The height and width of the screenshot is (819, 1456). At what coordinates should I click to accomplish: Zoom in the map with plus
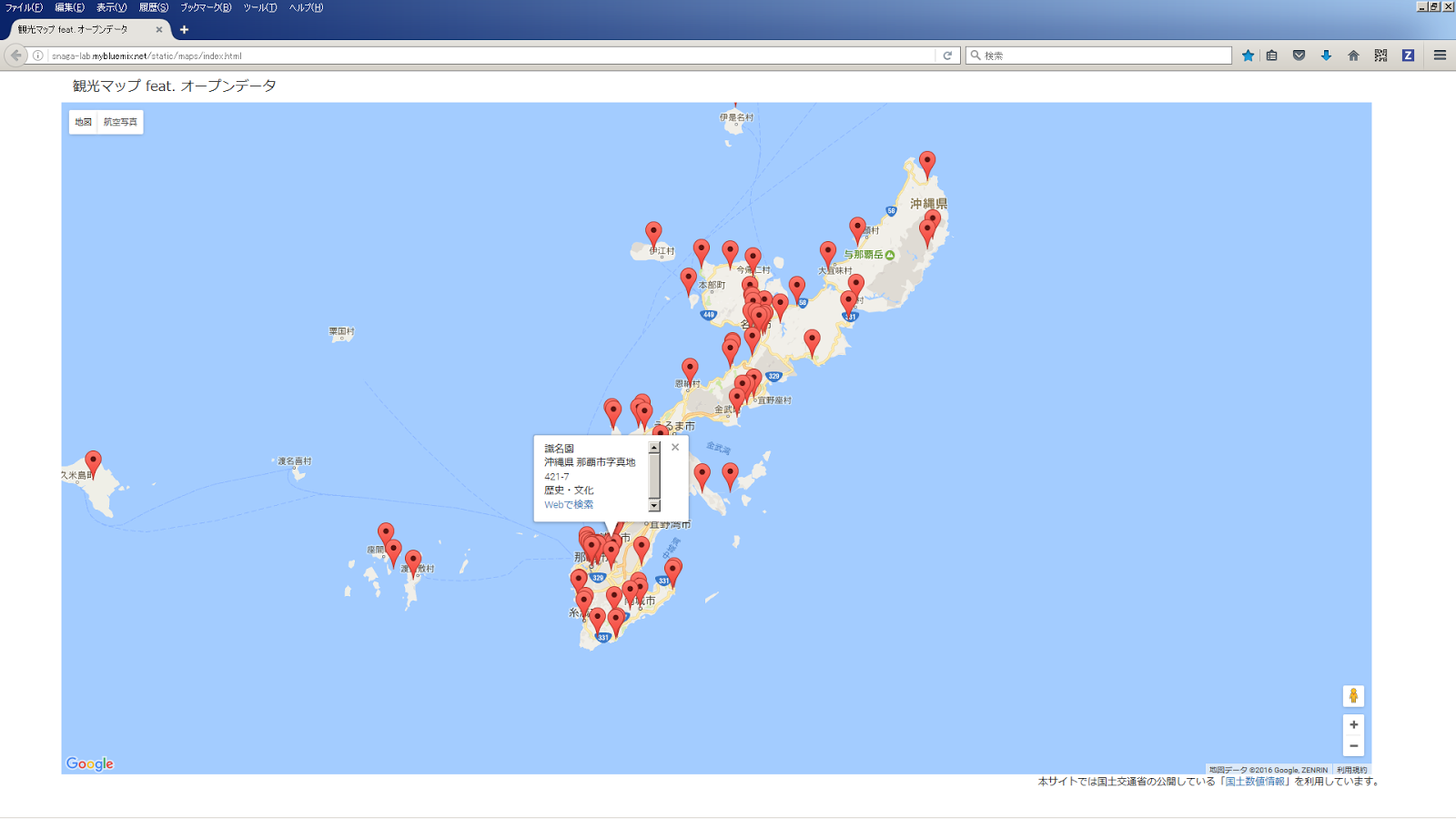pyautogui.click(x=1353, y=724)
